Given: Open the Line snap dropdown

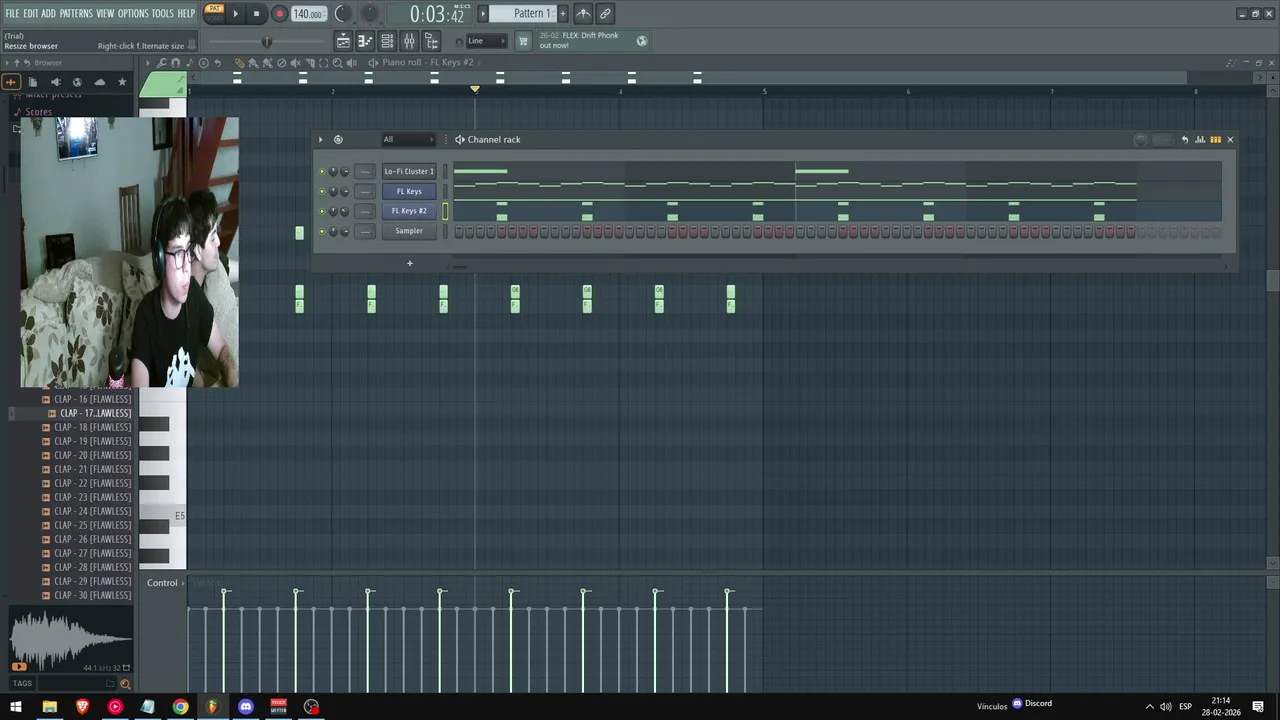Looking at the screenshot, I should [x=486, y=41].
